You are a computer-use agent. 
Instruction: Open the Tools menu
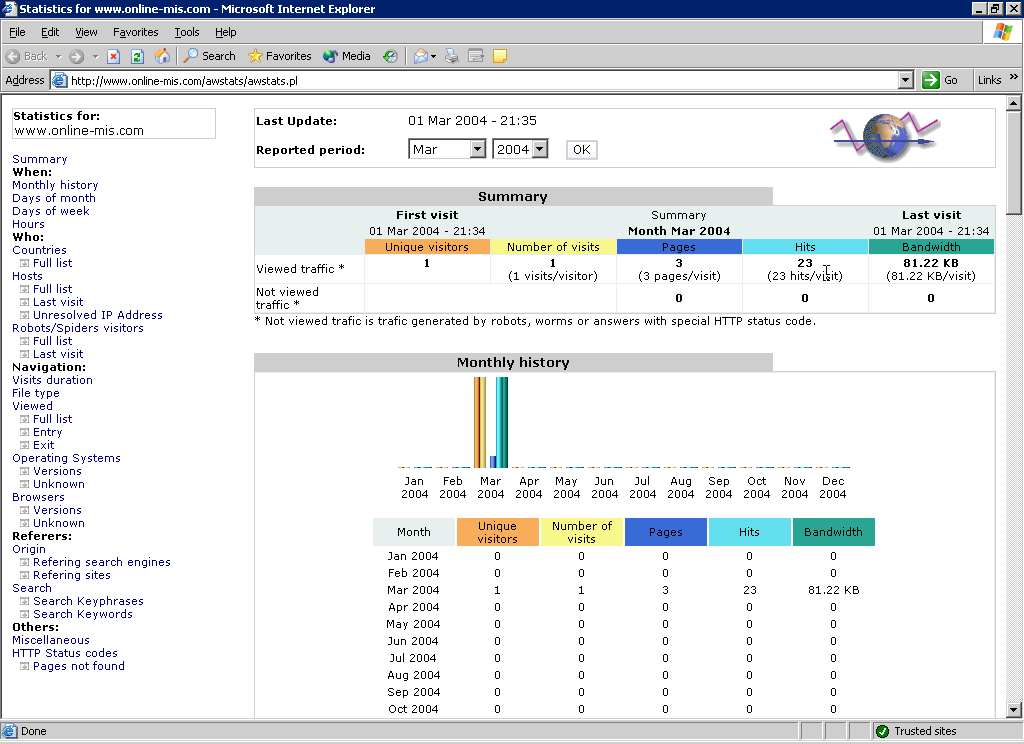186,32
